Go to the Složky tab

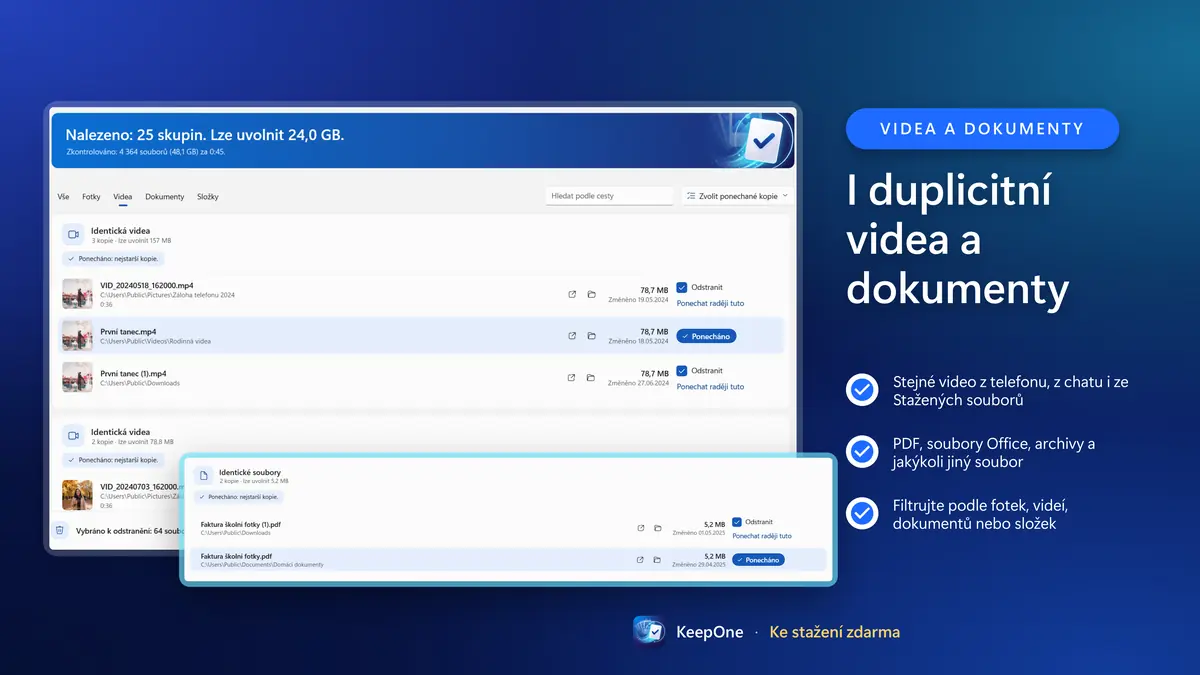tap(208, 197)
